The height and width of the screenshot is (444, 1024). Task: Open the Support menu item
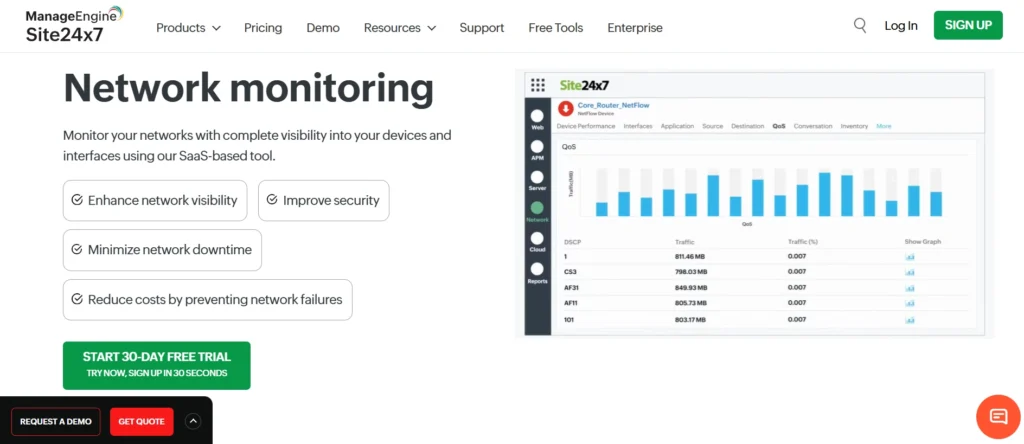point(481,27)
